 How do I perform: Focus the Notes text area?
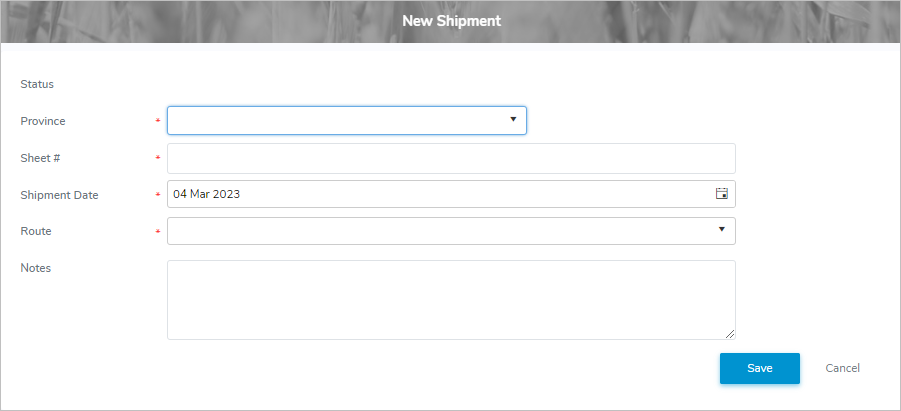(x=451, y=299)
